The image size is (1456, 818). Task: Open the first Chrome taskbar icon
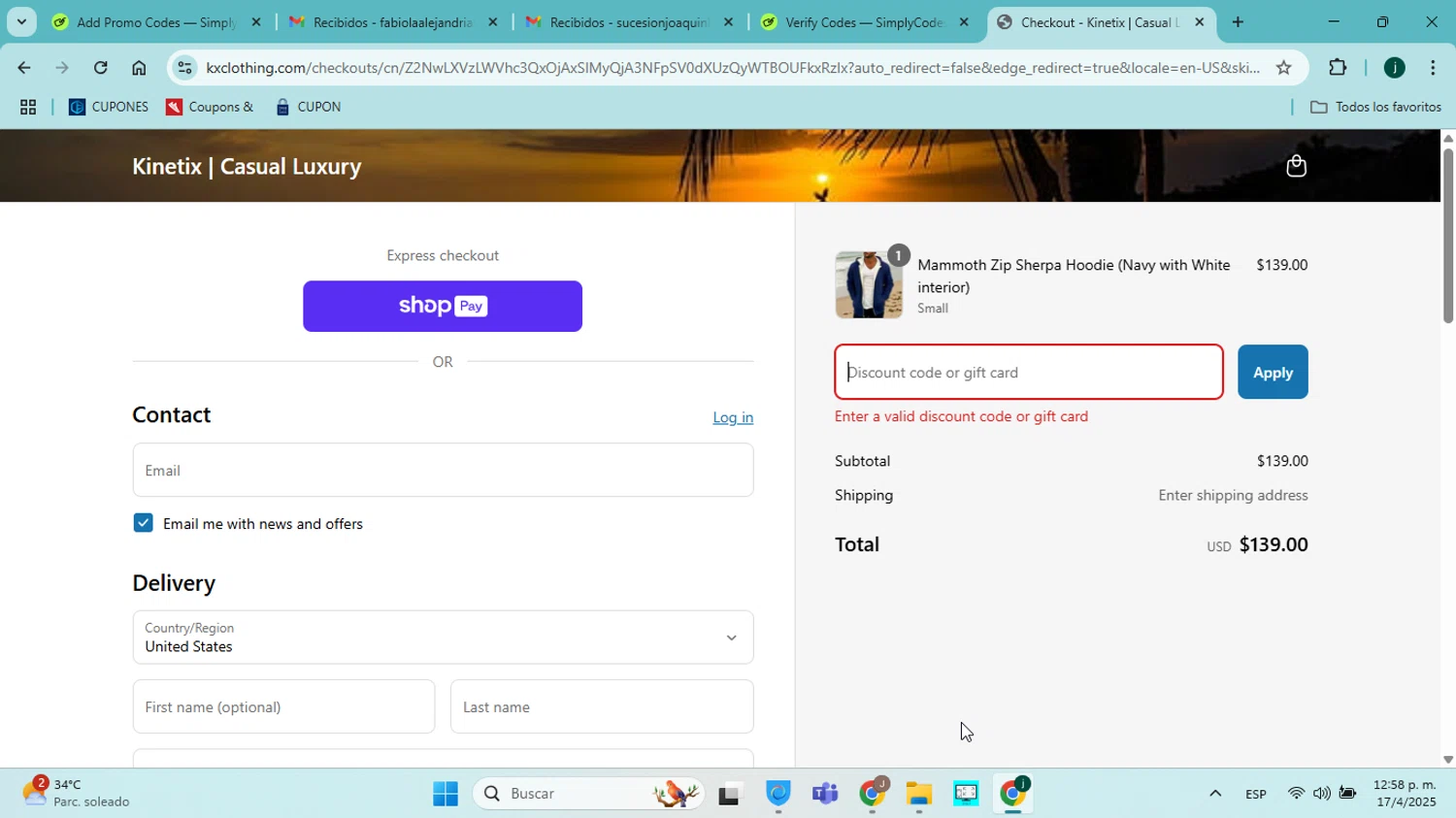click(x=873, y=794)
